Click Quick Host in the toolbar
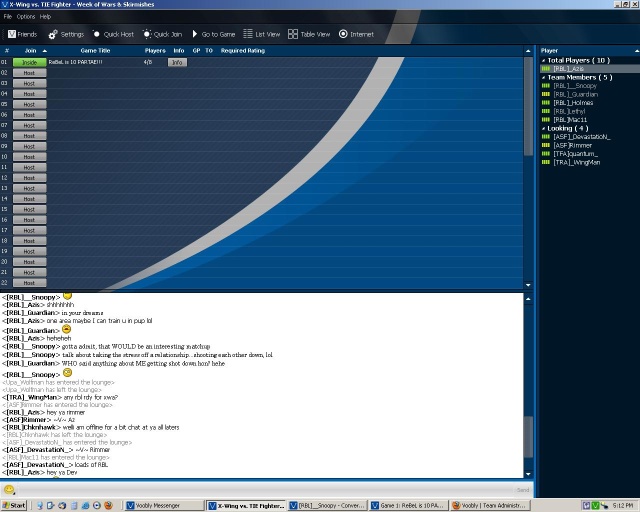 pos(113,34)
